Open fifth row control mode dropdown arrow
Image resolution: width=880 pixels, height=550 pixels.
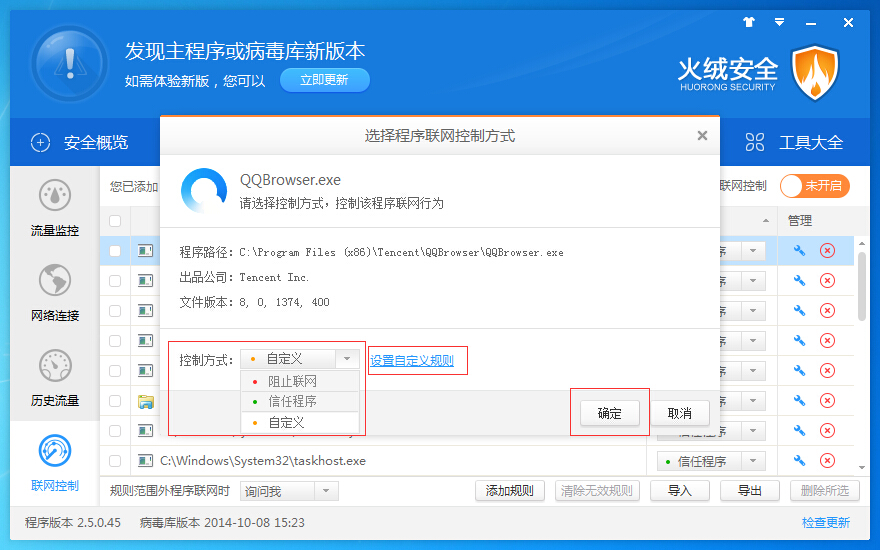pos(753,370)
